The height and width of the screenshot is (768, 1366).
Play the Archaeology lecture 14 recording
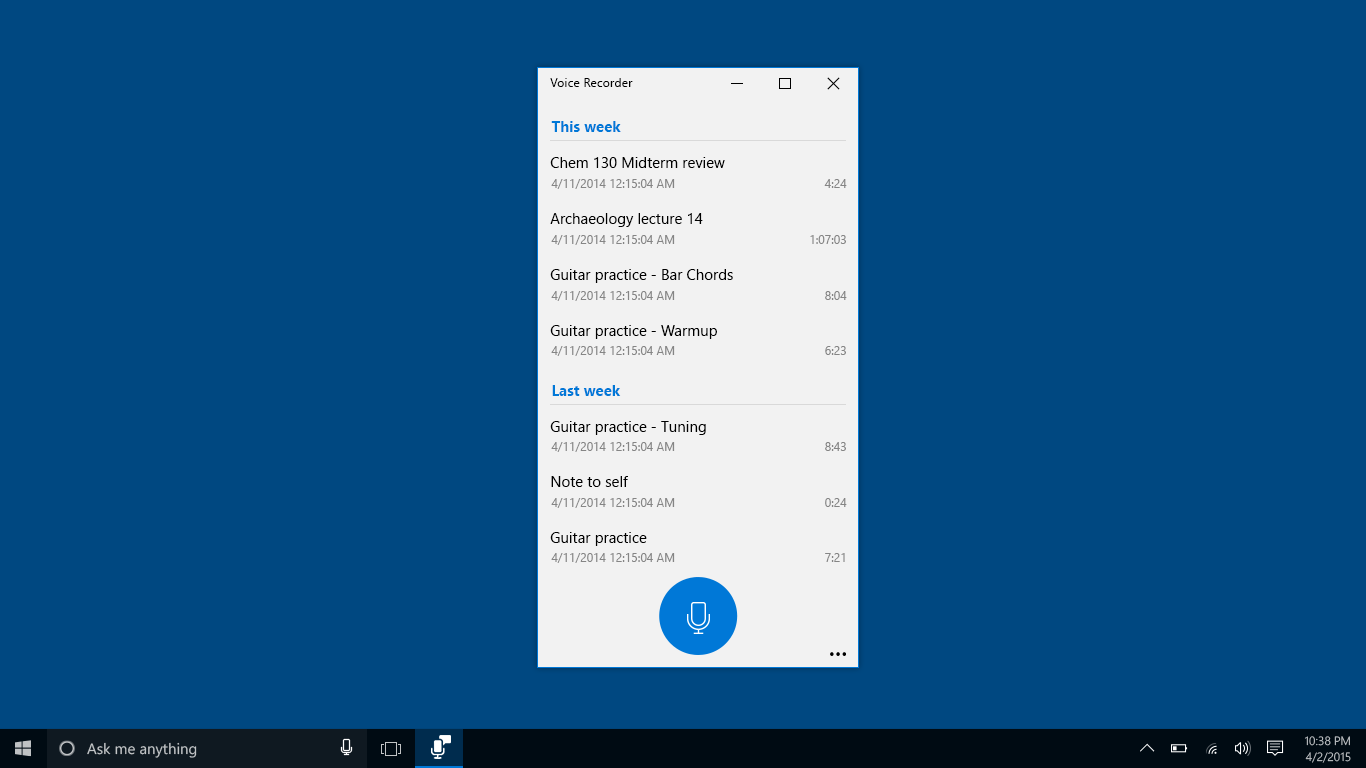click(697, 228)
